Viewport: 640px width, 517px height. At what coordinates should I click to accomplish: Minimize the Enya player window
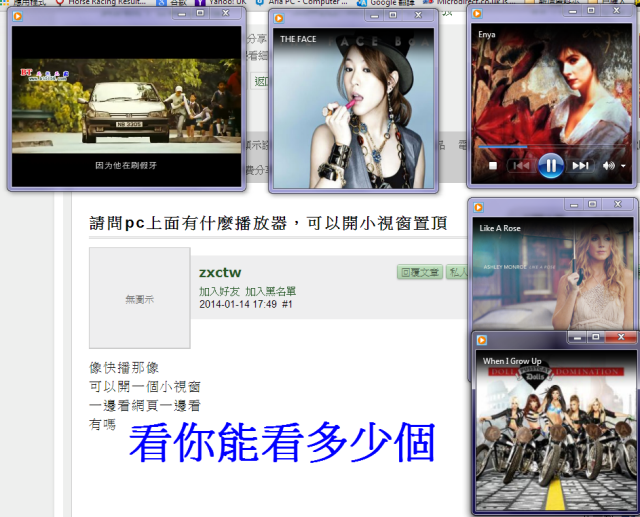click(x=573, y=11)
